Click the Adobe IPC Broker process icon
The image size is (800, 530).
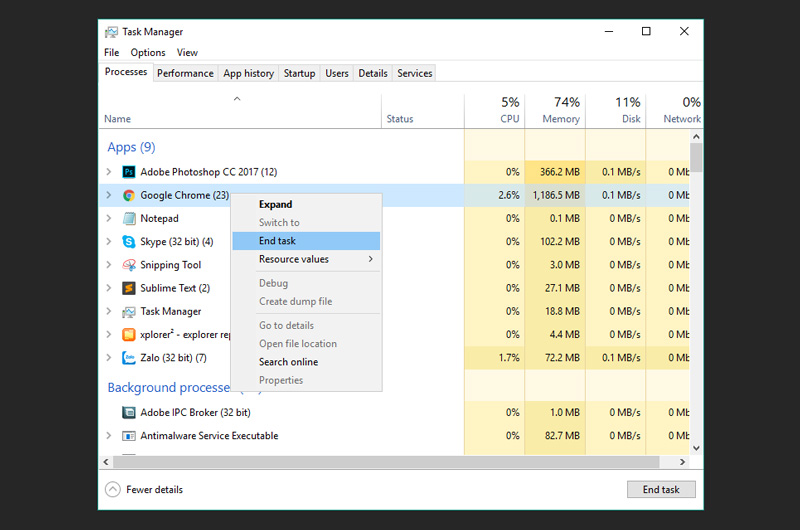pyautogui.click(x=129, y=412)
